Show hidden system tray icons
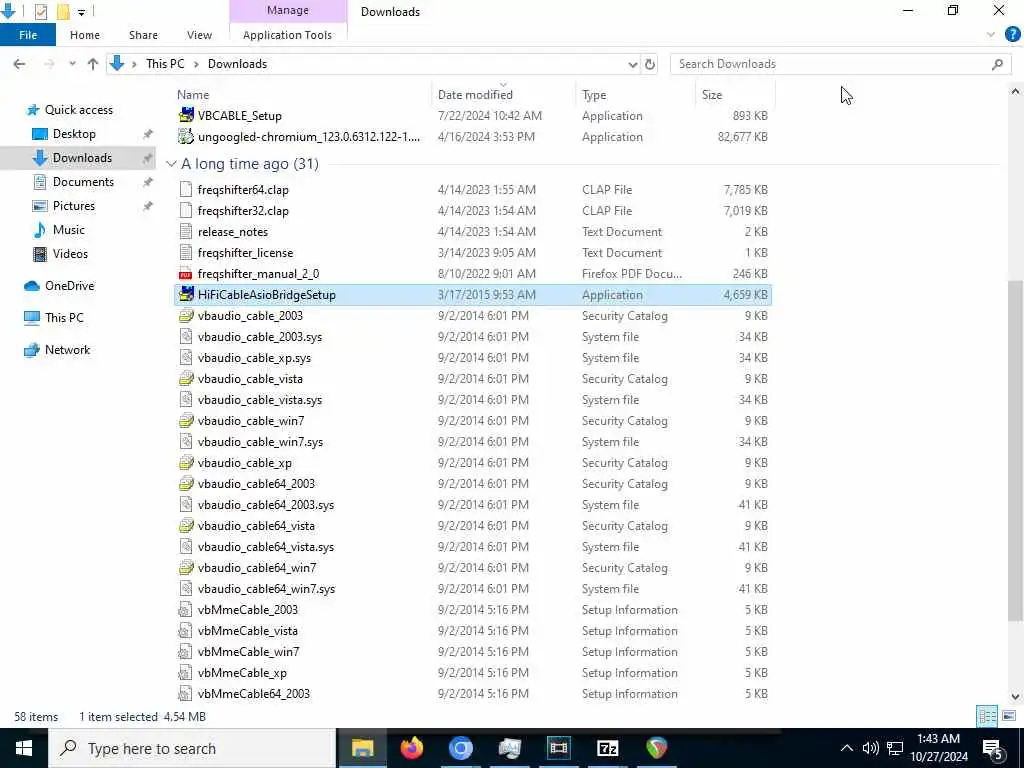This screenshot has height=768, width=1024. pyautogui.click(x=846, y=748)
